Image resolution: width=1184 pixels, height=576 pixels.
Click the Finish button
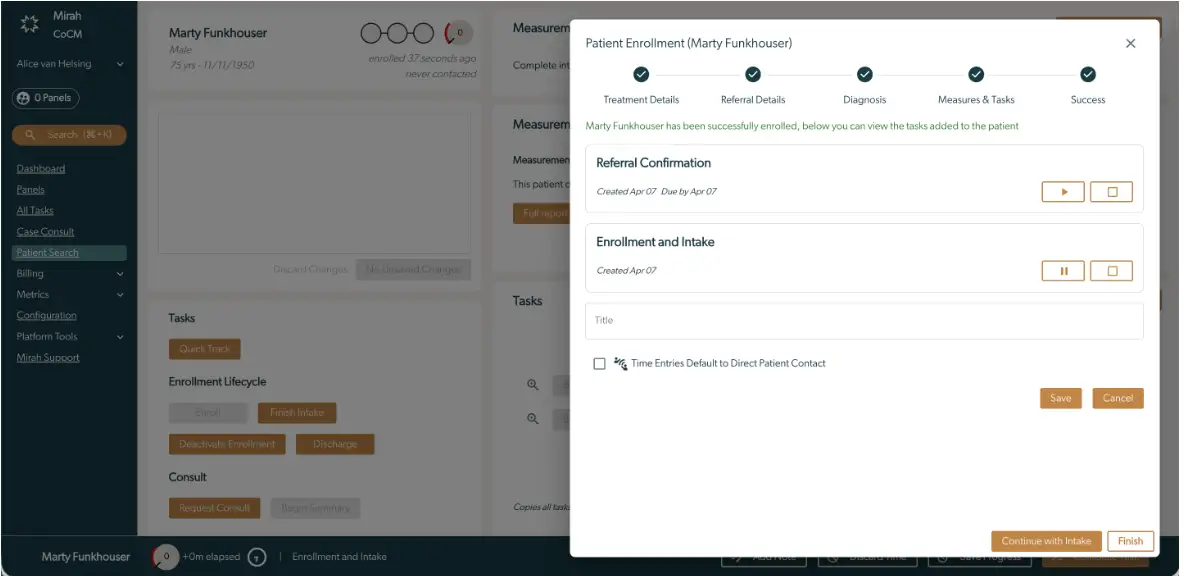pyautogui.click(x=1130, y=540)
